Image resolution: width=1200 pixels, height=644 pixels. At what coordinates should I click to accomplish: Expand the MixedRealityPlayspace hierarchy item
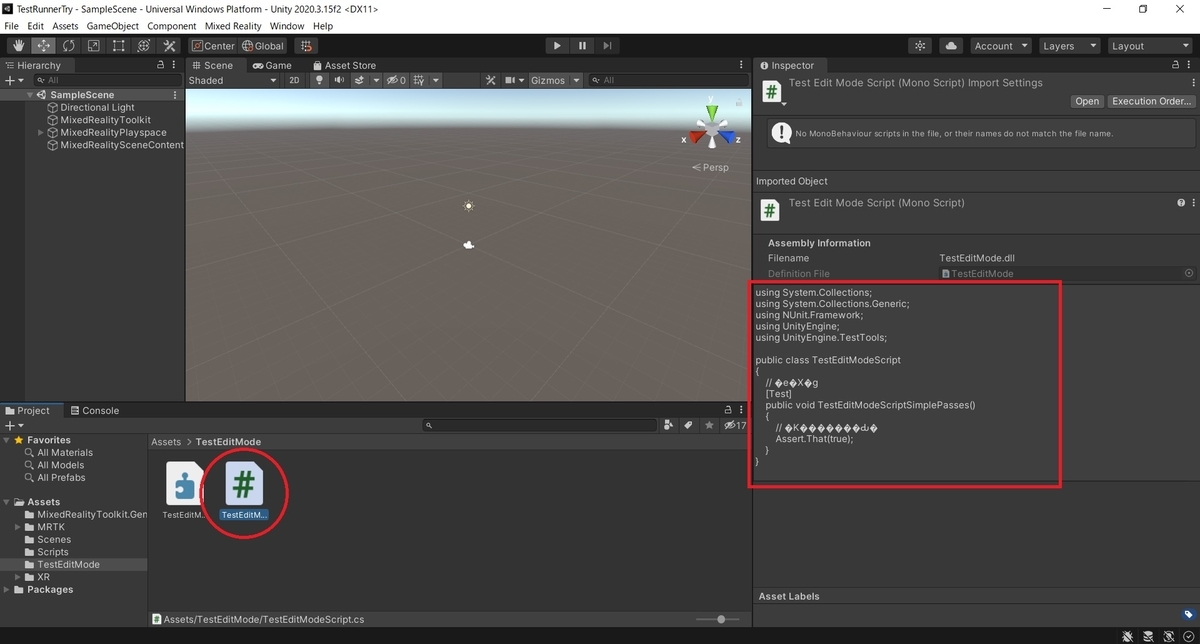40,132
